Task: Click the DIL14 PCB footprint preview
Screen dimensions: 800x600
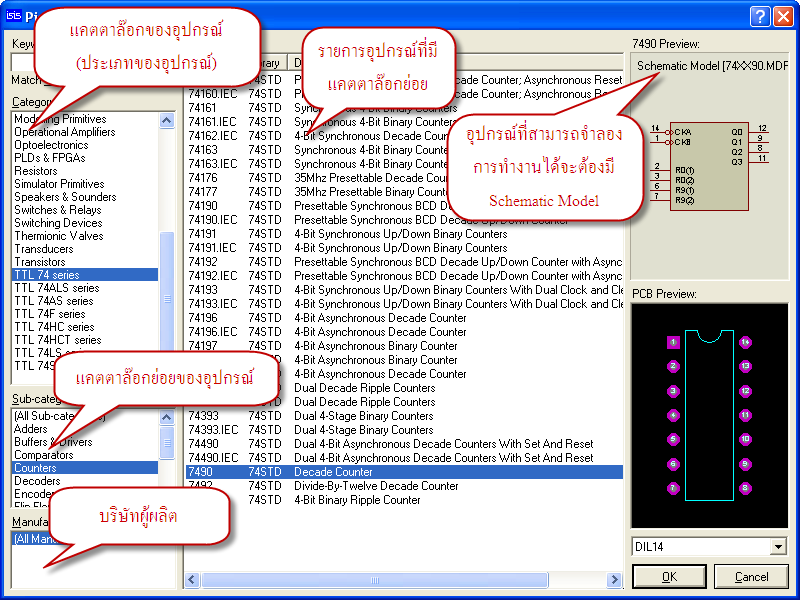Action: (x=709, y=415)
